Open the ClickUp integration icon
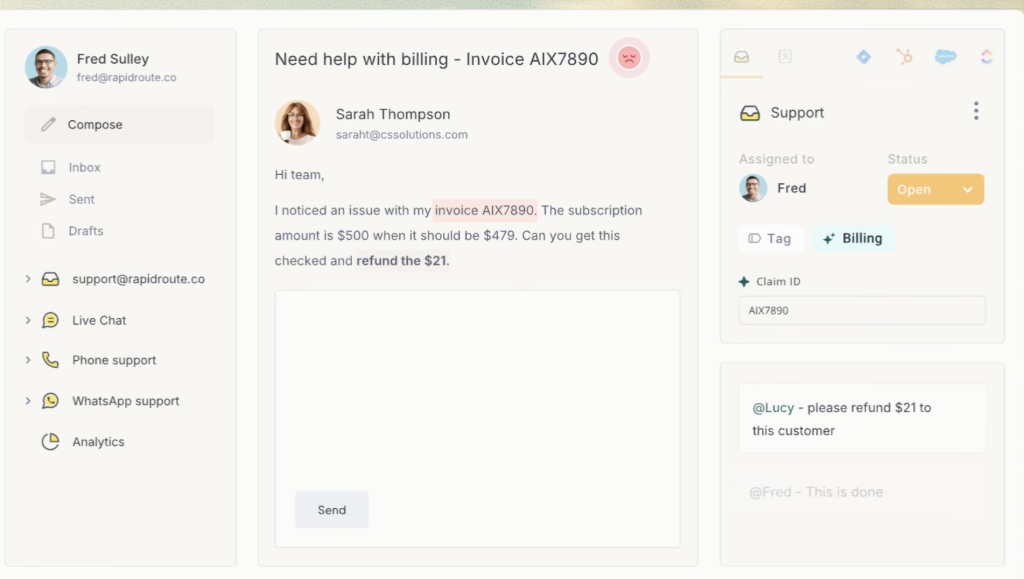Viewport: 1024px width, 579px height. (986, 57)
